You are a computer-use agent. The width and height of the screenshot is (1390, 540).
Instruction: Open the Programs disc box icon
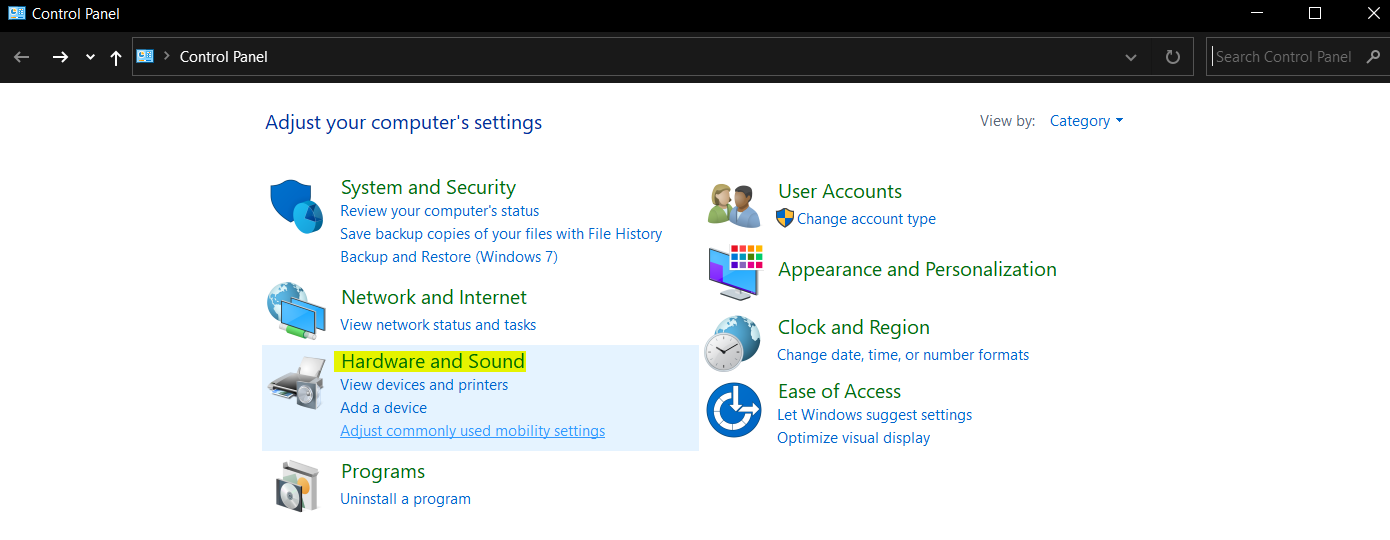pyautogui.click(x=297, y=487)
